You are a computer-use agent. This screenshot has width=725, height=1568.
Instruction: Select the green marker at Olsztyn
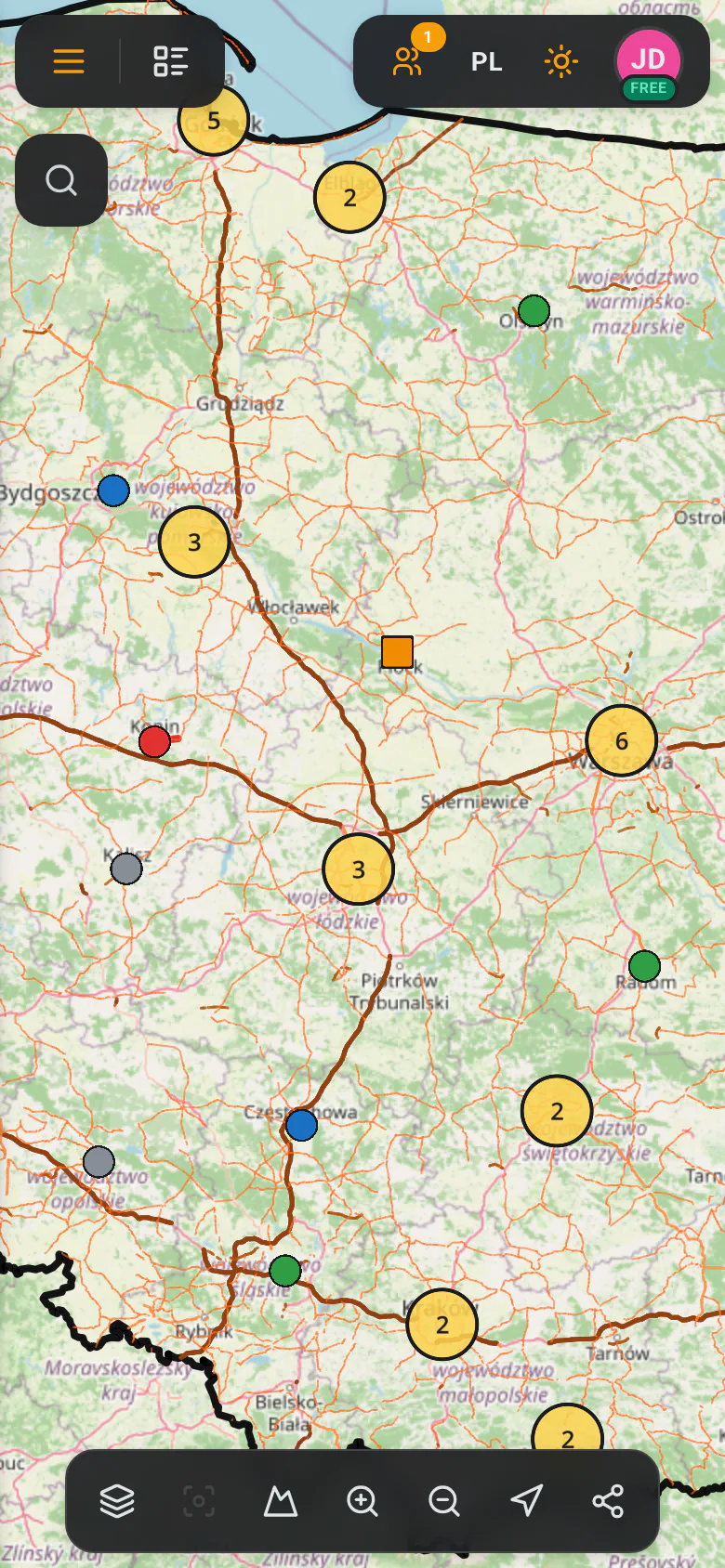534,310
